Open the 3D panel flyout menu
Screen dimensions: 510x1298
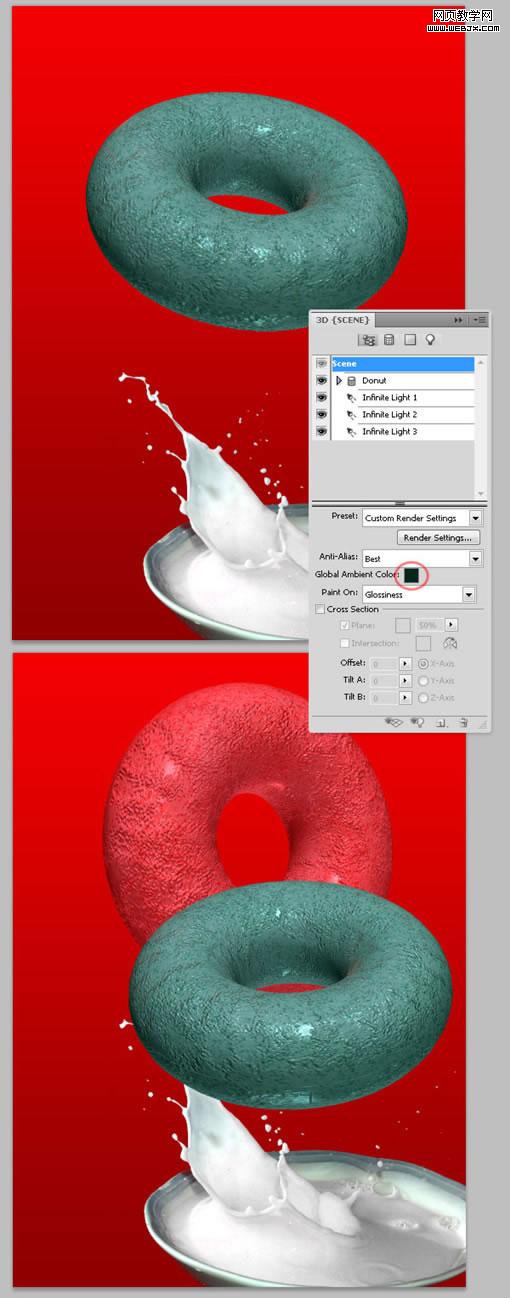click(480, 320)
